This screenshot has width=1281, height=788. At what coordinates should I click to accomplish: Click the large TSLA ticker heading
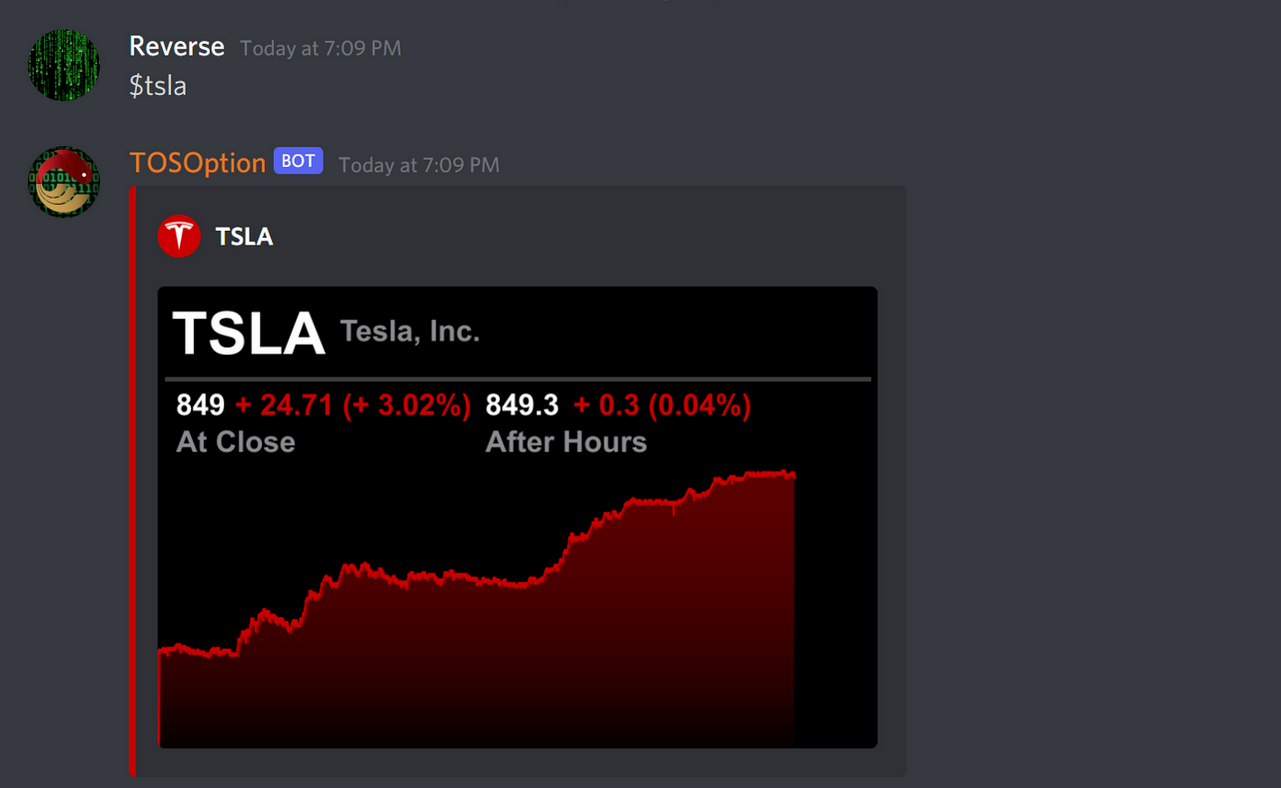249,333
